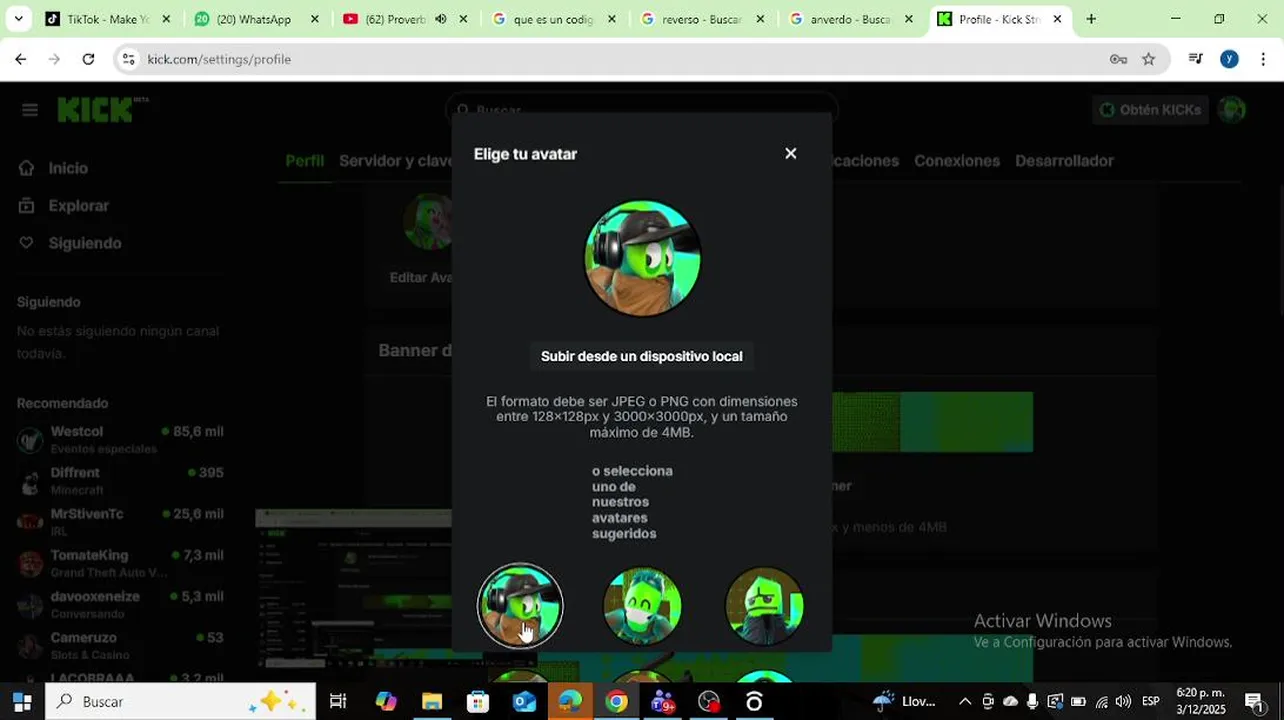Go back in browser
The image size is (1284, 720).
click(x=21, y=59)
